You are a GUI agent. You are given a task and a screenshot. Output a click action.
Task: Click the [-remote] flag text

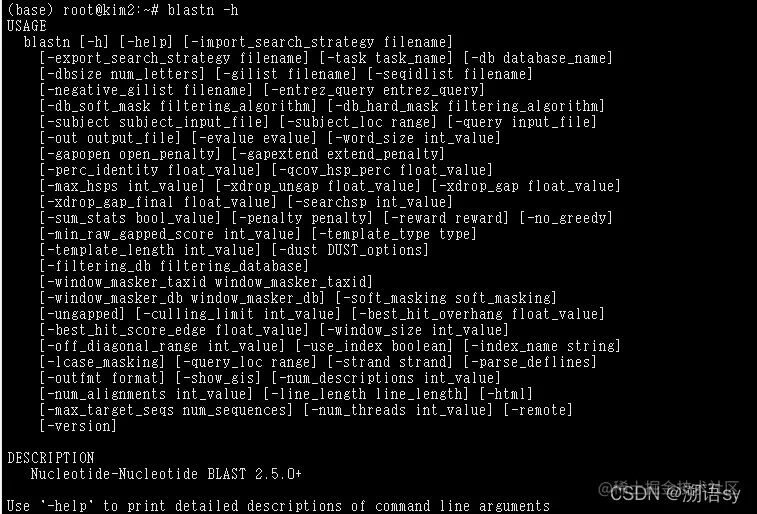pyautogui.click(x=538, y=410)
